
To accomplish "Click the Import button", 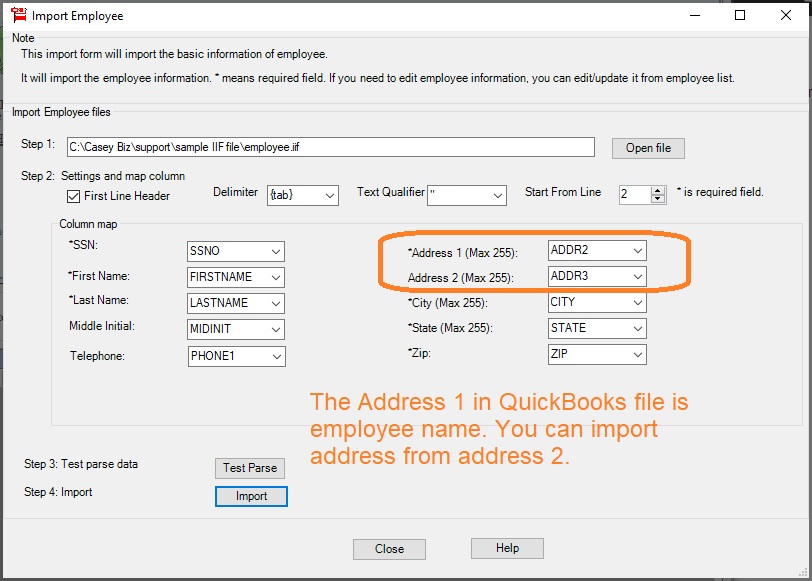I will [251, 496].
